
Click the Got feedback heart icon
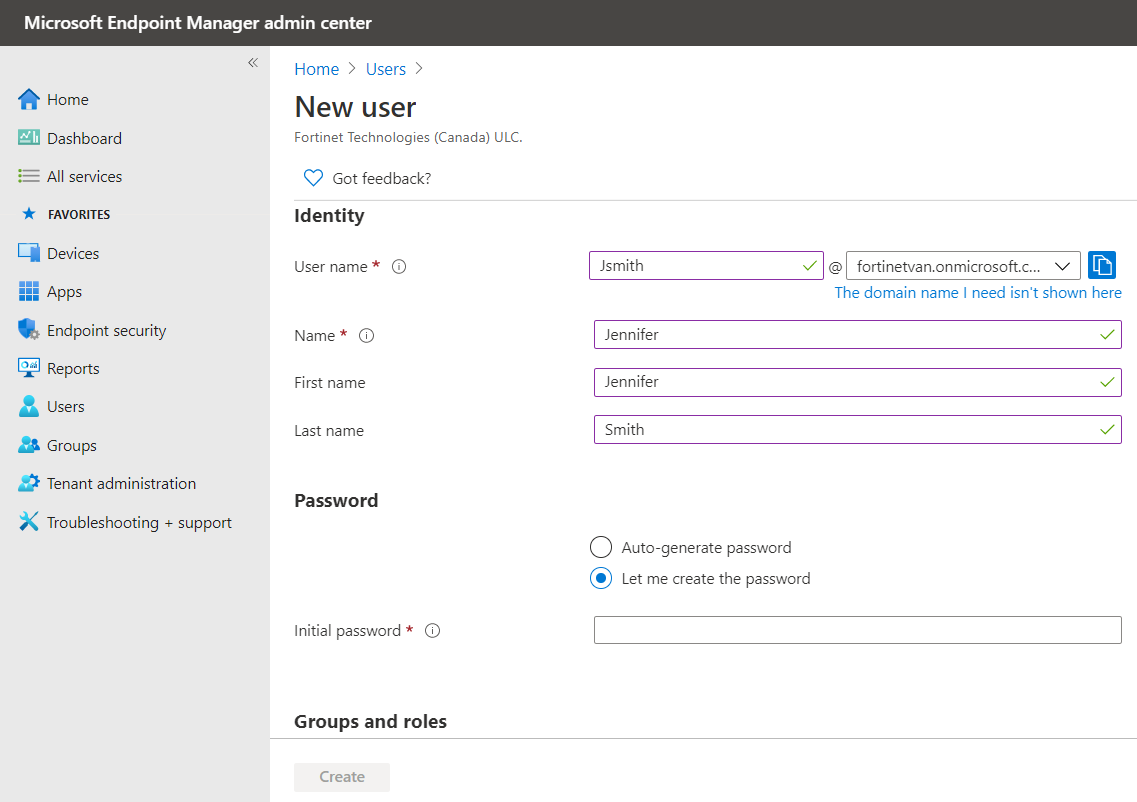(313, 178)
